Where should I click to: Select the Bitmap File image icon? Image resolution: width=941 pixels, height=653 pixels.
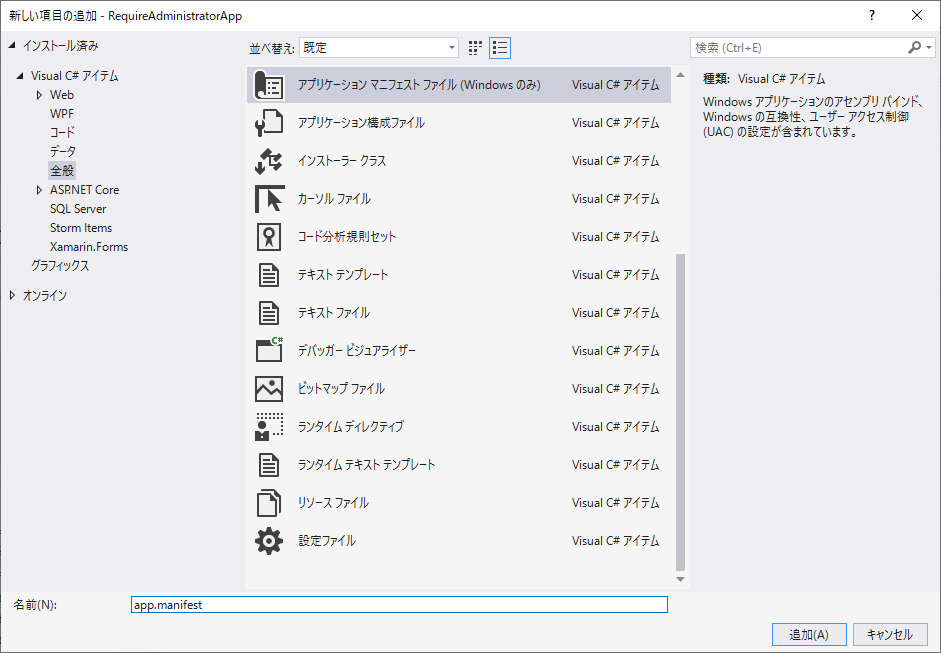pyautogui.click(x=269, y=389)
